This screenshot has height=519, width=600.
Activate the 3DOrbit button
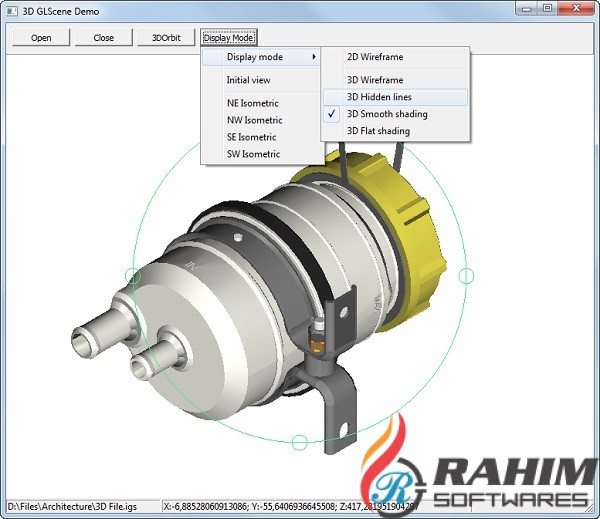click(166, 38)
